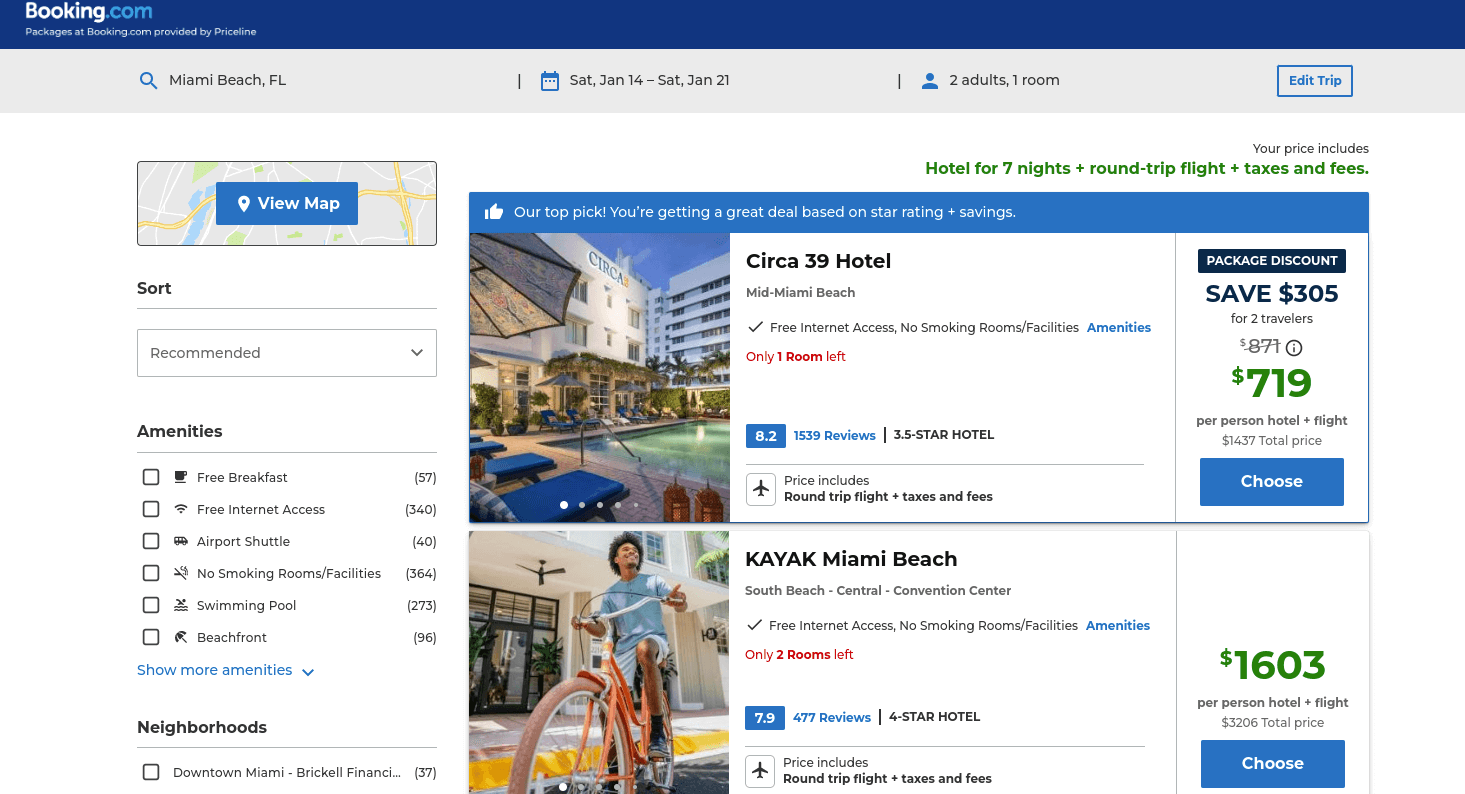The image size is (1465, 794).
Task: Click the $719 per person price
Action: 1272,383
